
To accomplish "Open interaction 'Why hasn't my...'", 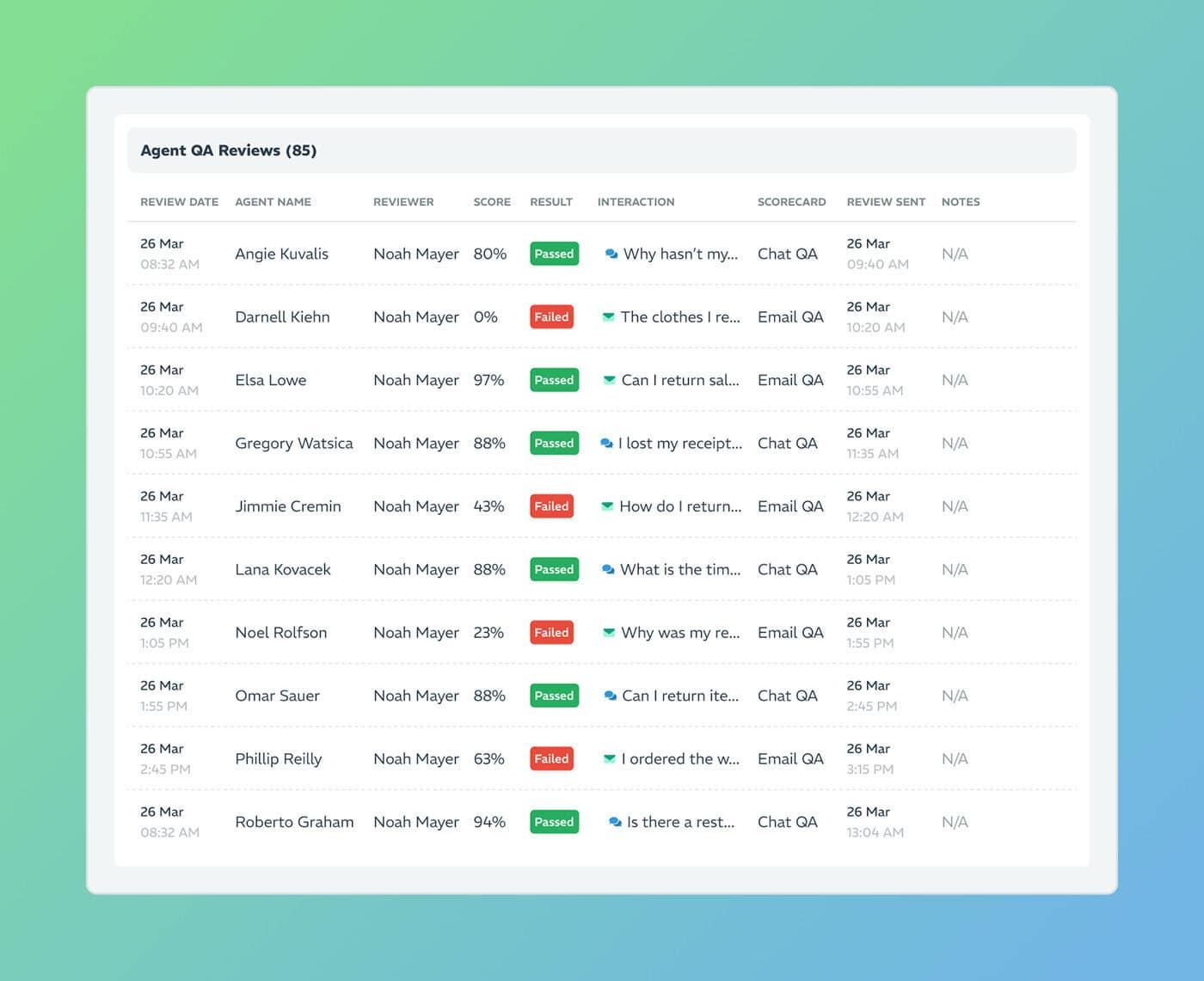I will (680, 254).
